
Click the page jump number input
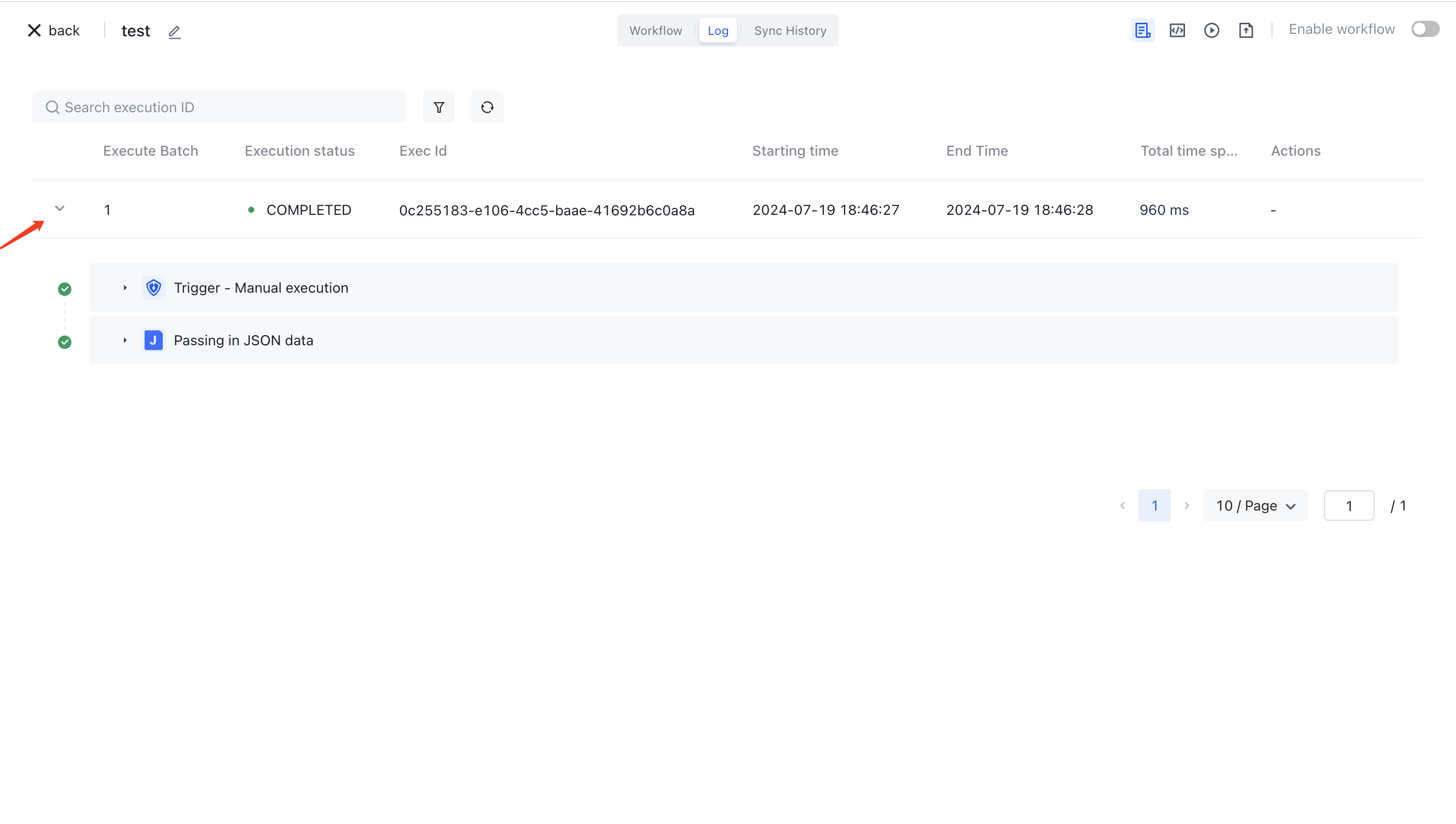1348,506
